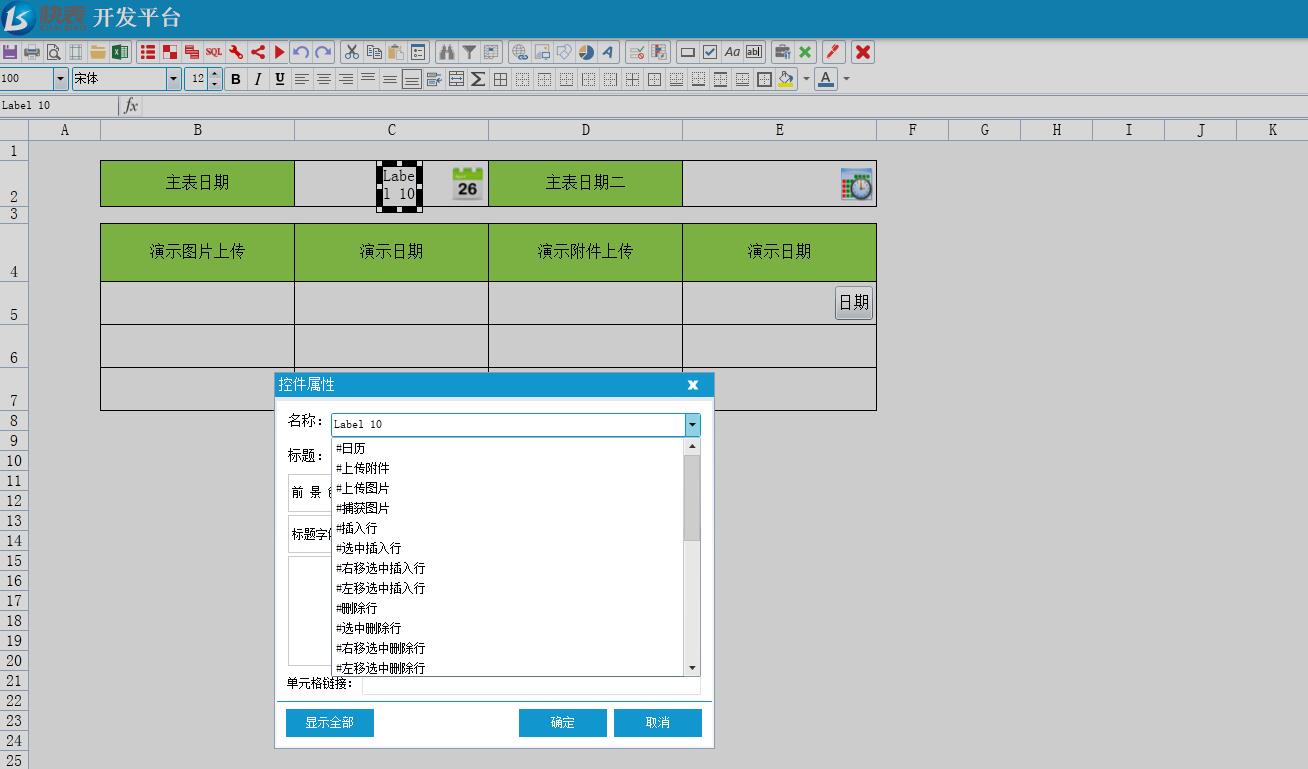Viewport: 1308px width, 769px height.
Task: Click the 显示全部 button
Action: click(x=330, y=723)
